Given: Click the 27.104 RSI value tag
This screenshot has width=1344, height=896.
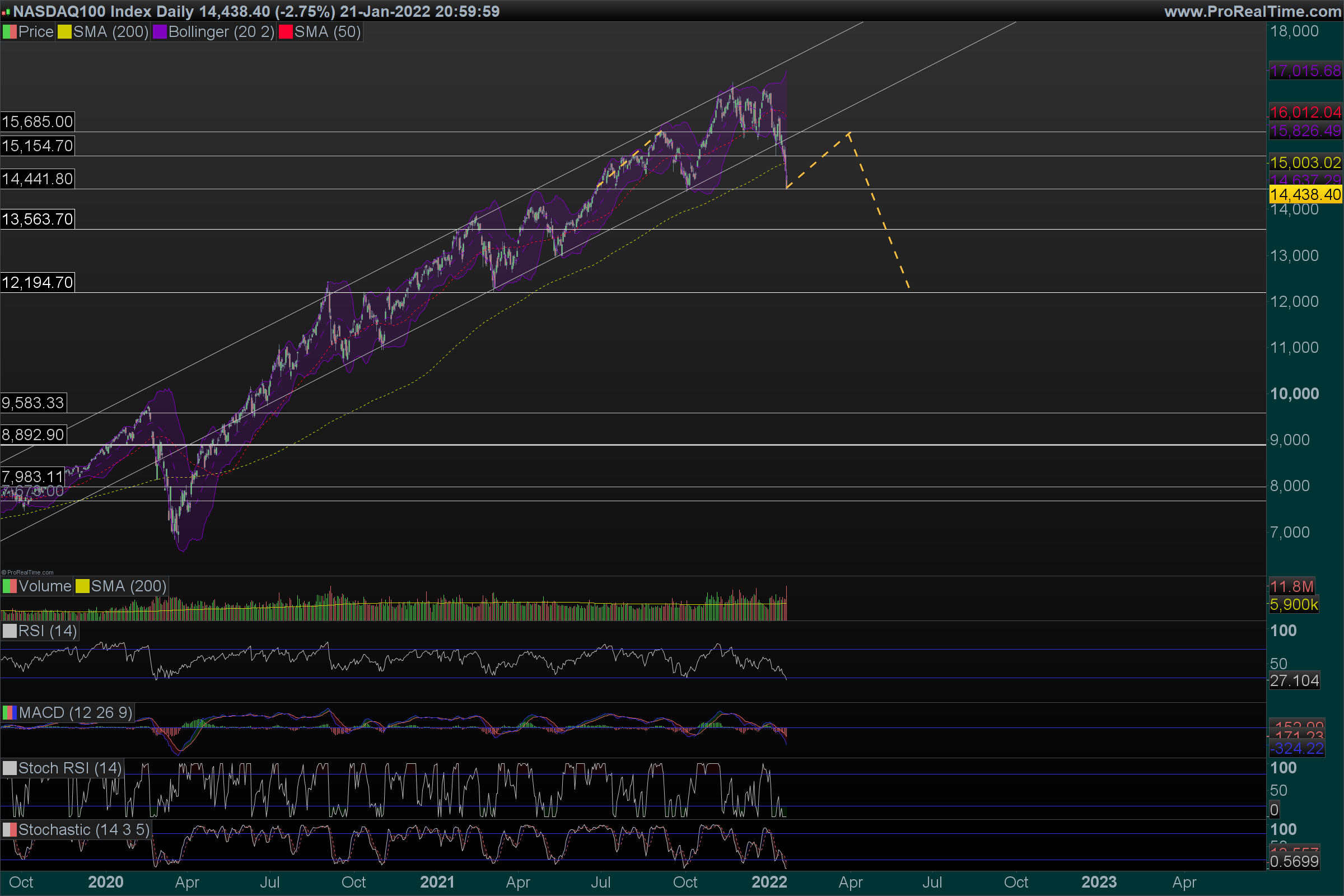Looking at the screenshot, I should click(x=1294, y=680).
